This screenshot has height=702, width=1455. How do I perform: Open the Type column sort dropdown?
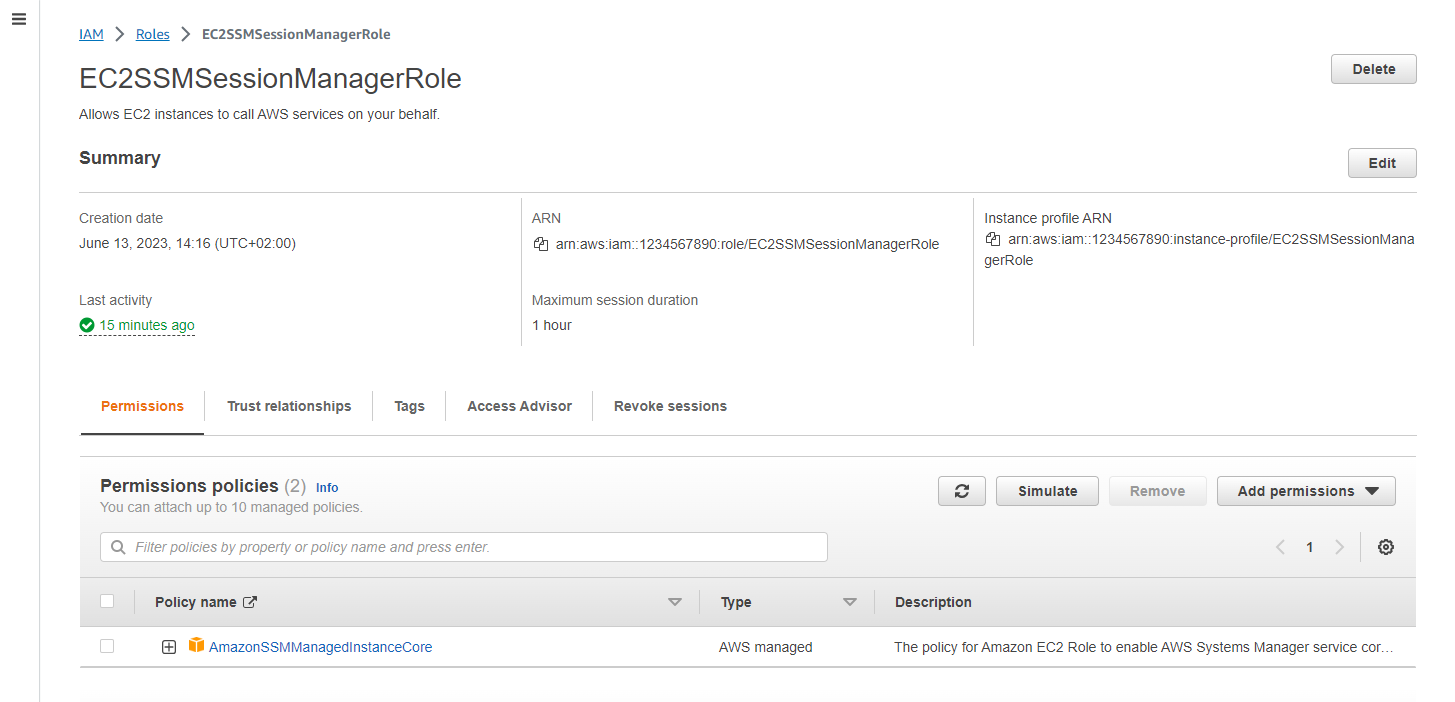(850, 601)
